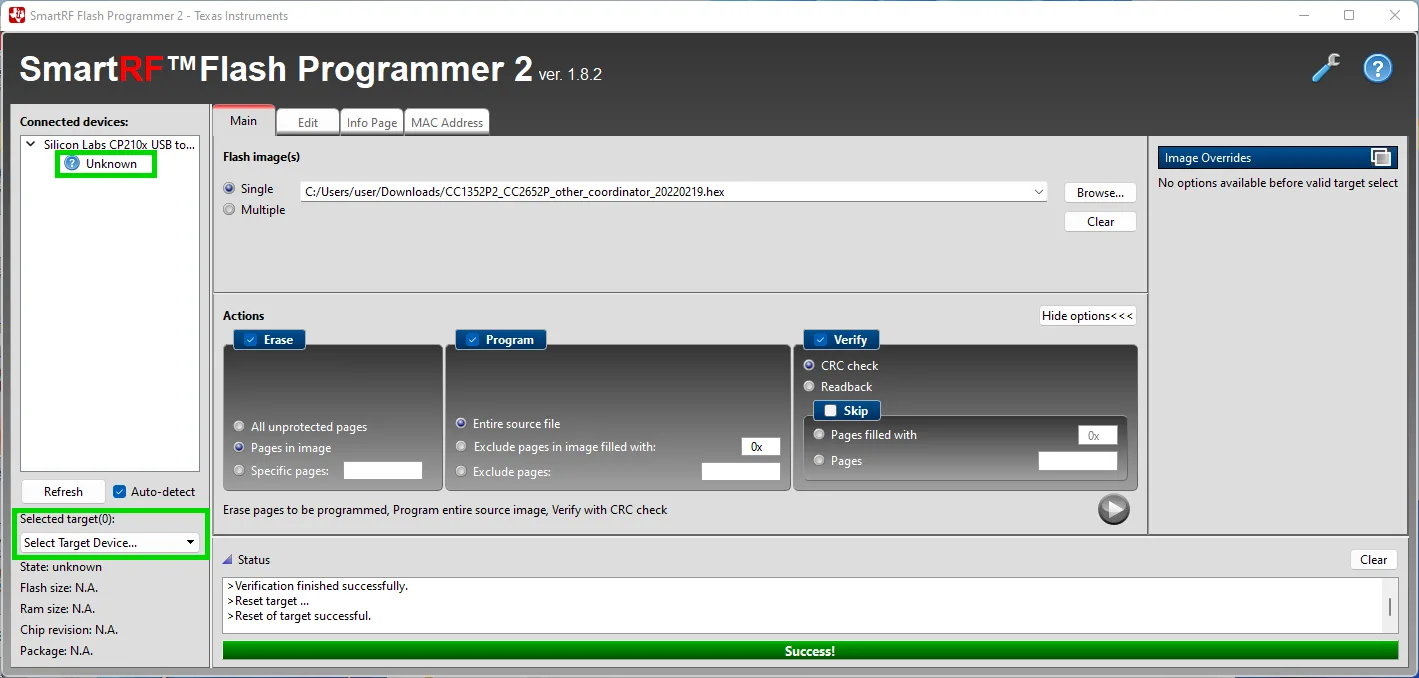Switch to the Info Page tab
This screenshot has height=678, width=1419.
point(371,123)
